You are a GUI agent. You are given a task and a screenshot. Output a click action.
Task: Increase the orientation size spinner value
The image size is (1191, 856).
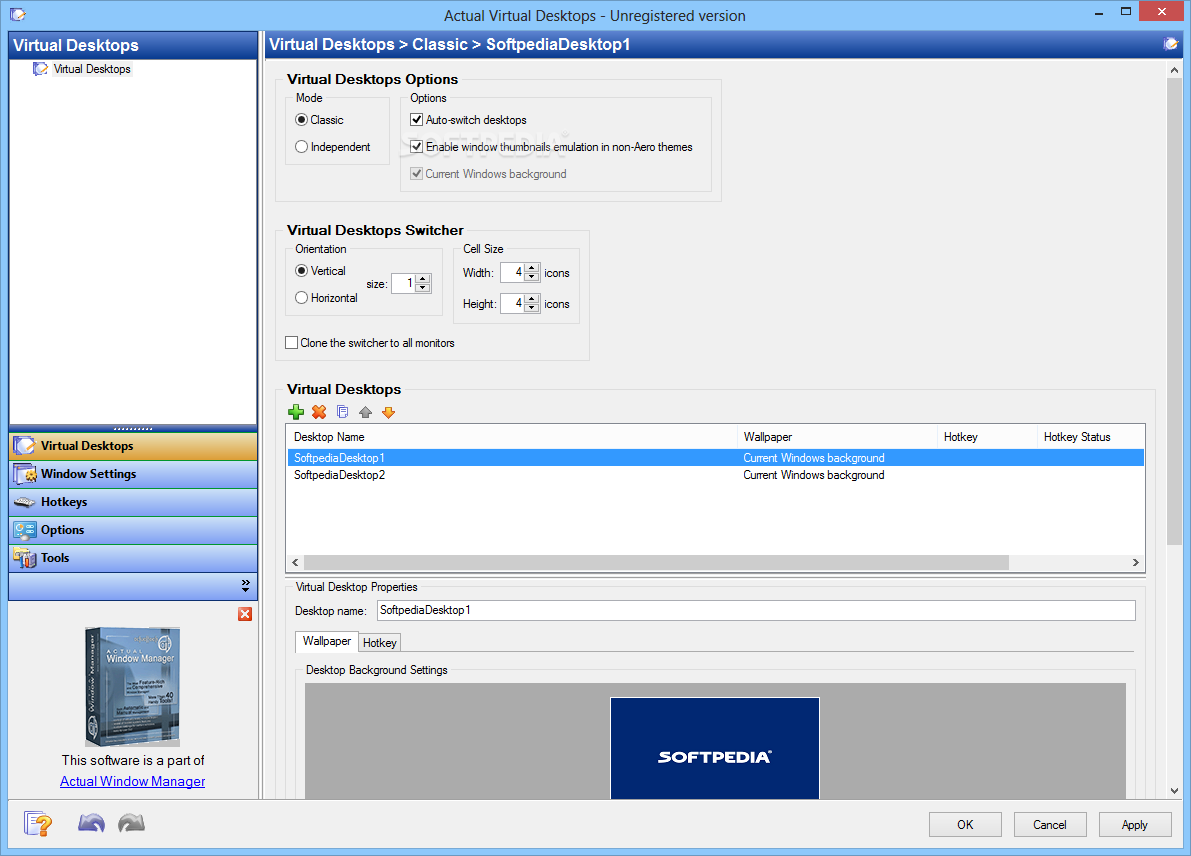coord(423,279)
